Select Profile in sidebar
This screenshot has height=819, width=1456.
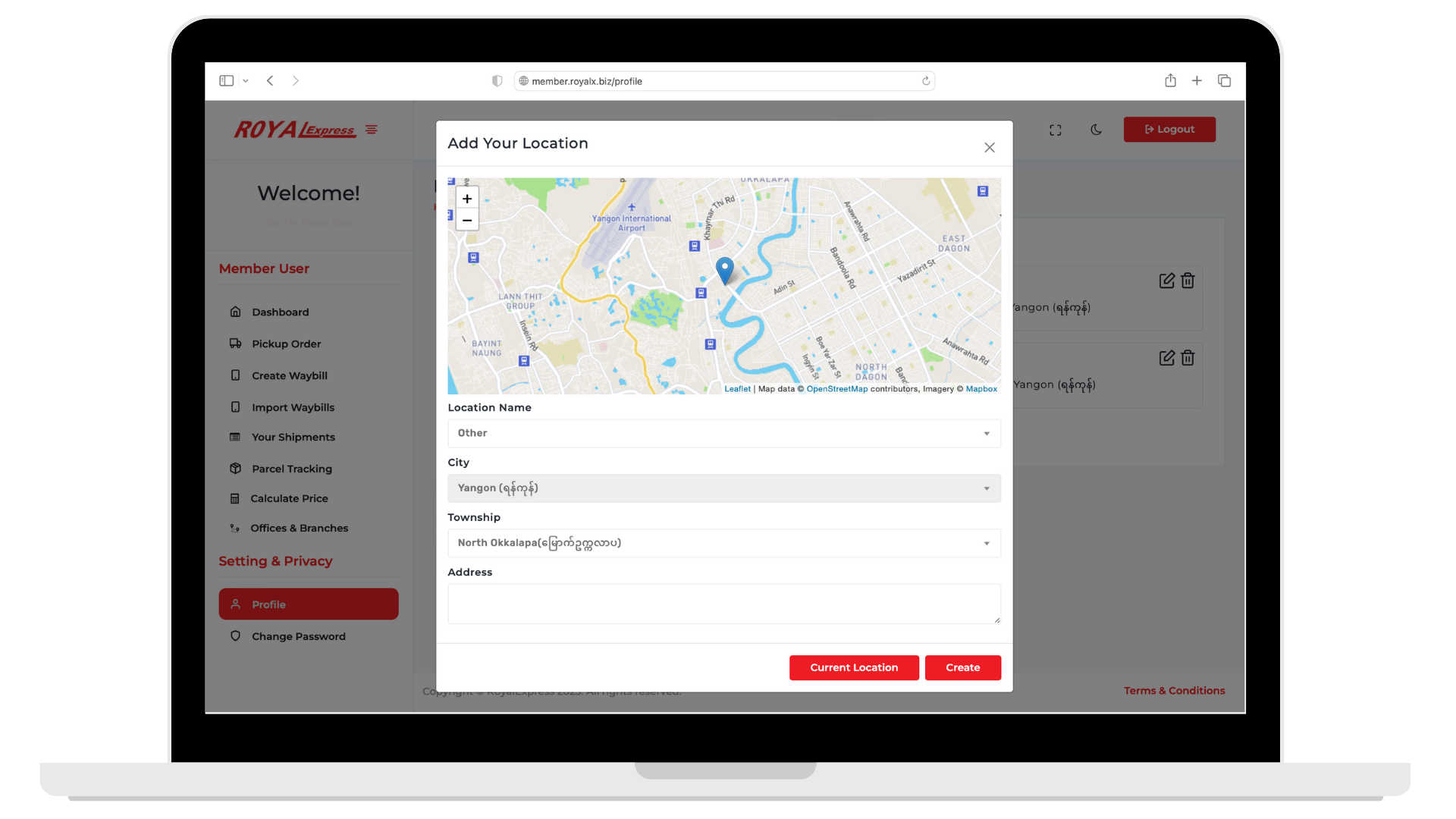[x=309, y=604]
